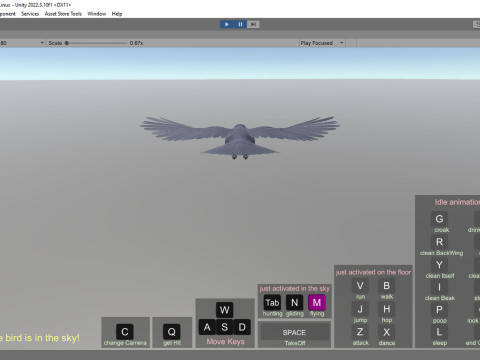Click the G key icon for croak
Screen dimensions: 480x360
click(x=439, y=219)
